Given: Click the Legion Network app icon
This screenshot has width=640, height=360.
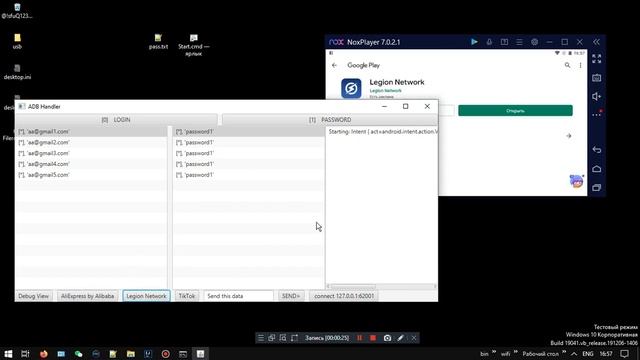Looking at the screenshot, I should pyautogui.click(x=351, y=88).
